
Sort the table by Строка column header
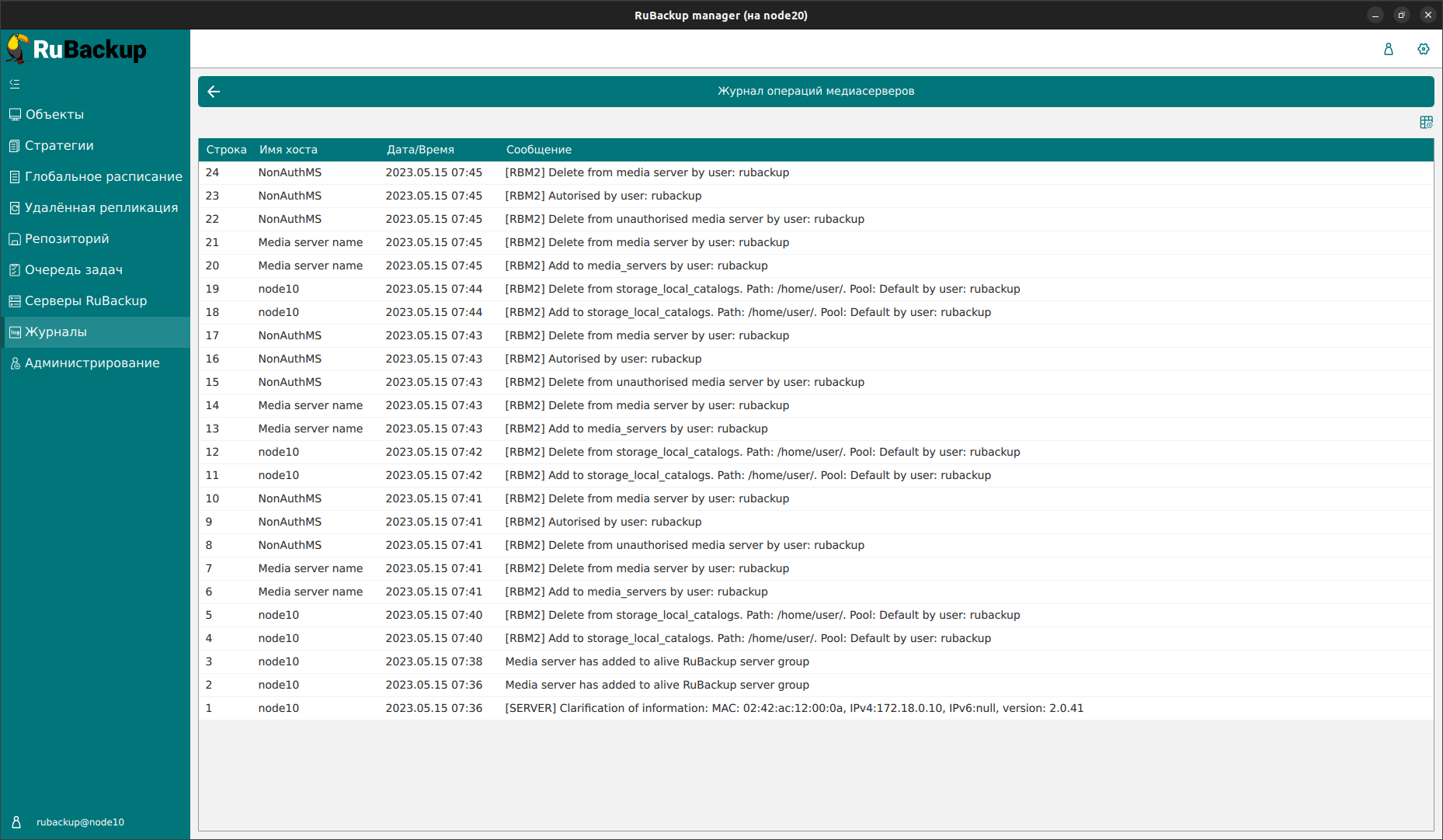coord(226,150)
